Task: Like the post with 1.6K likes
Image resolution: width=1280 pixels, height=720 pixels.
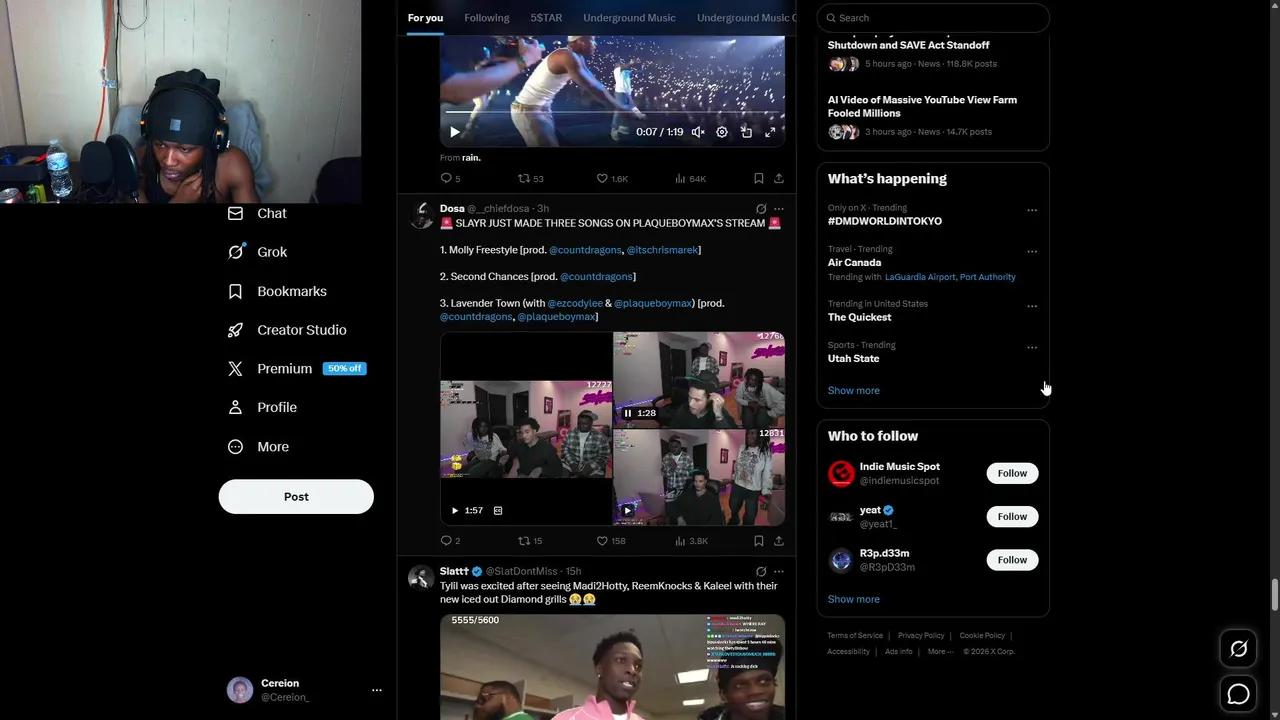Action: click(612, 178)
